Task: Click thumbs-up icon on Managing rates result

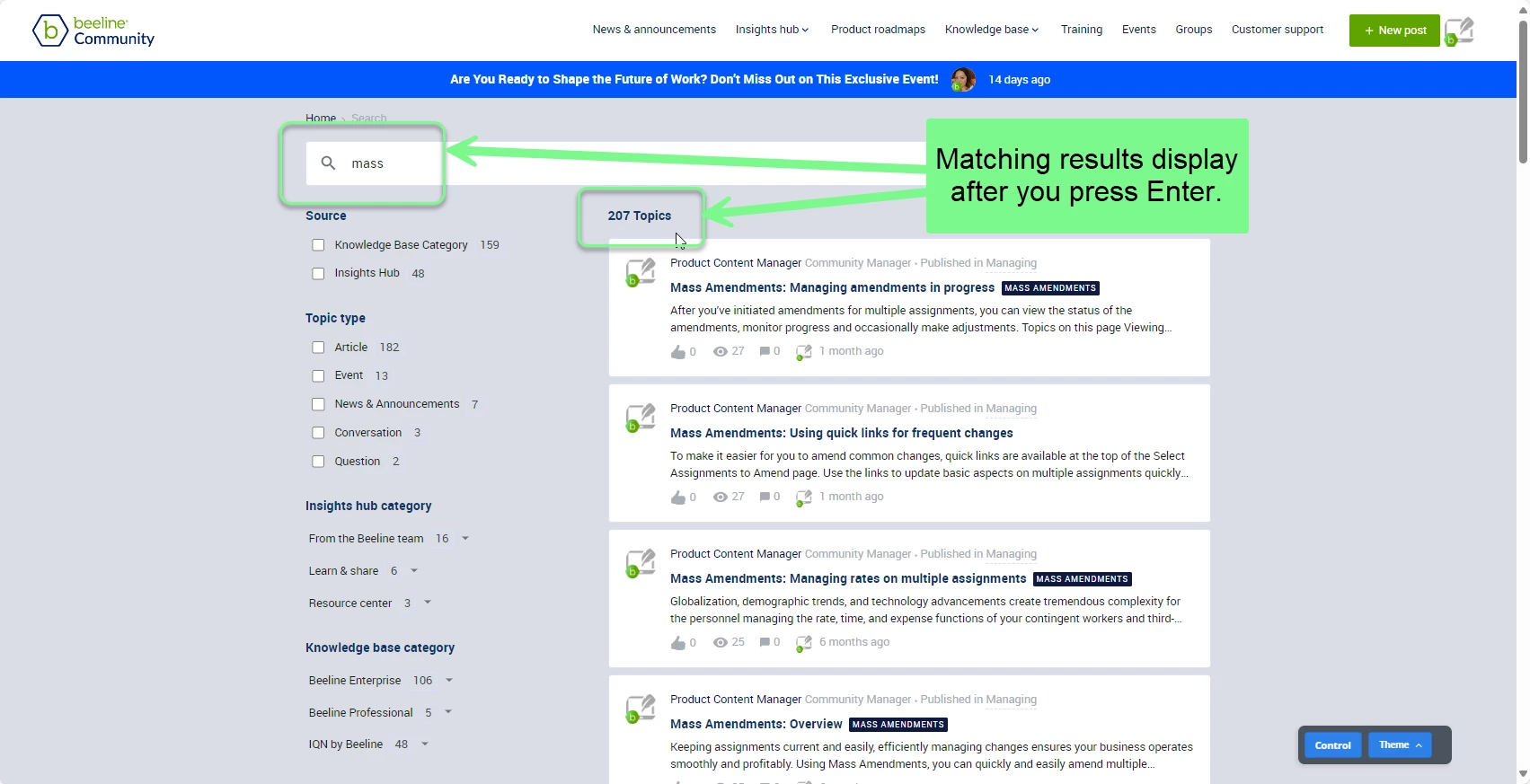Action: coord(678,643)
